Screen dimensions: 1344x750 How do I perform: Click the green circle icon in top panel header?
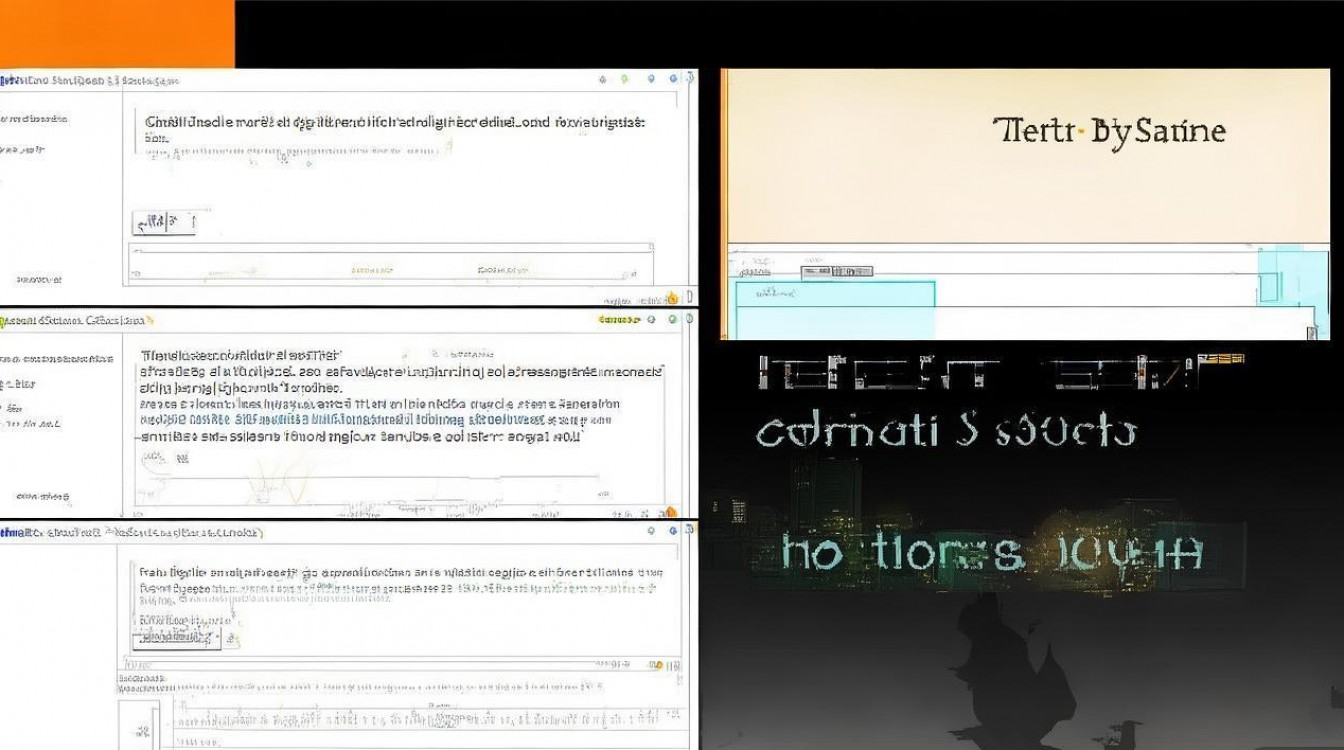click(624, 78)
